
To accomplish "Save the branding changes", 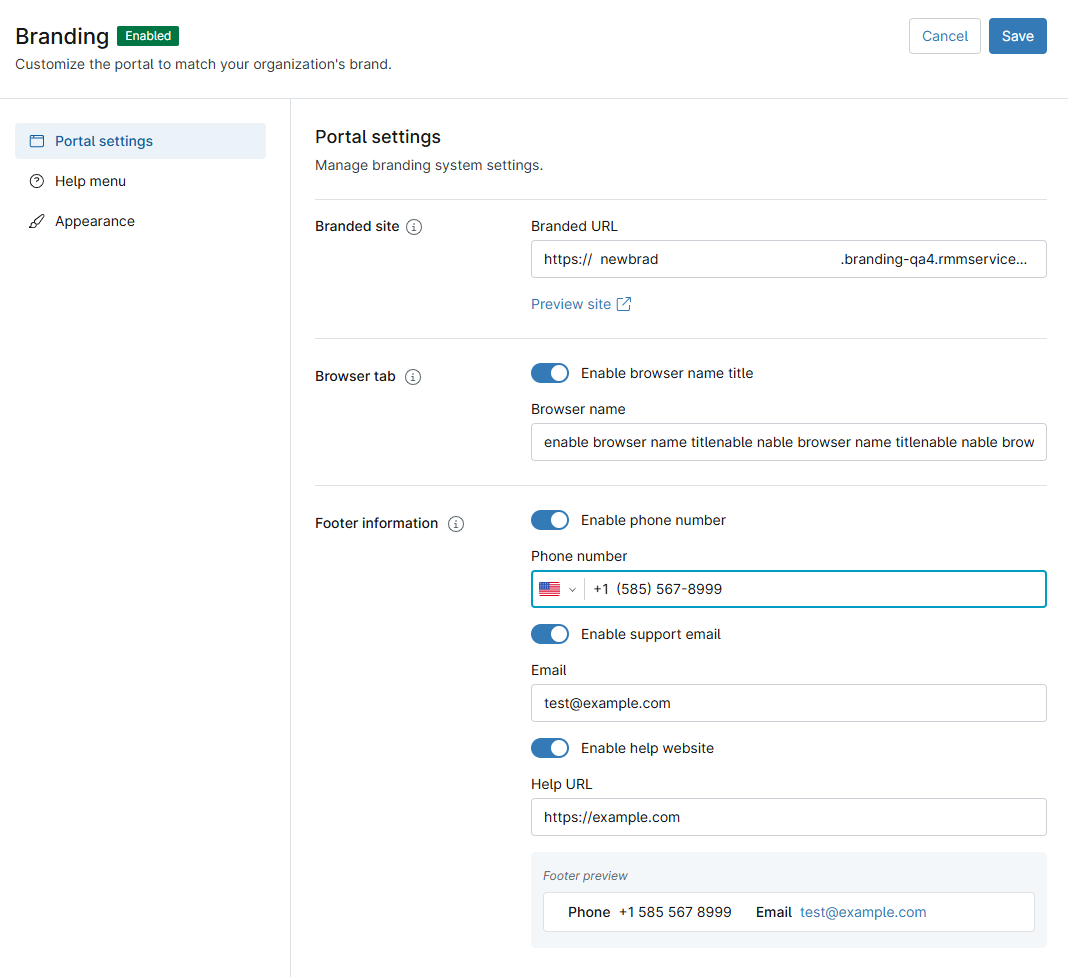I will 1017,36.
